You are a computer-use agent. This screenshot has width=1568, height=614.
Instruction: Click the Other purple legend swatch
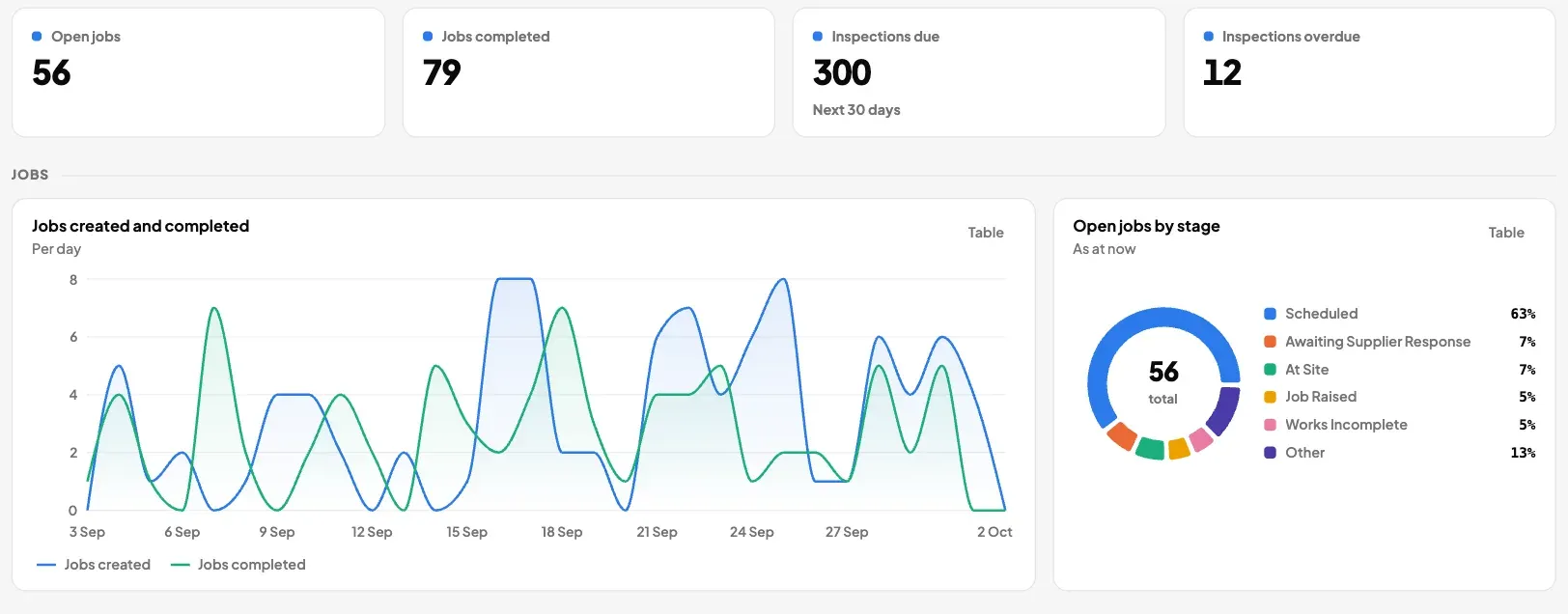(x=1271, y=453)
